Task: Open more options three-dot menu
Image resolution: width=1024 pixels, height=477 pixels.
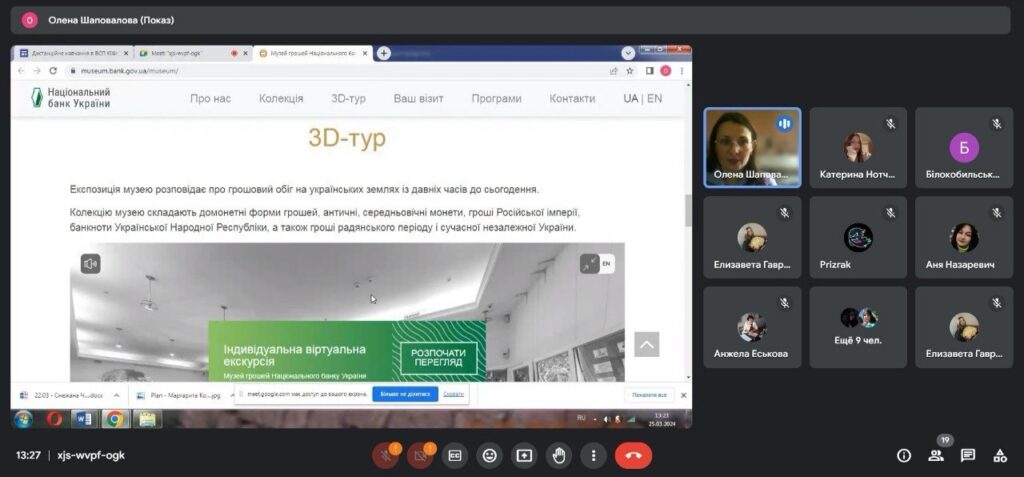Action: tap(593, 456)
